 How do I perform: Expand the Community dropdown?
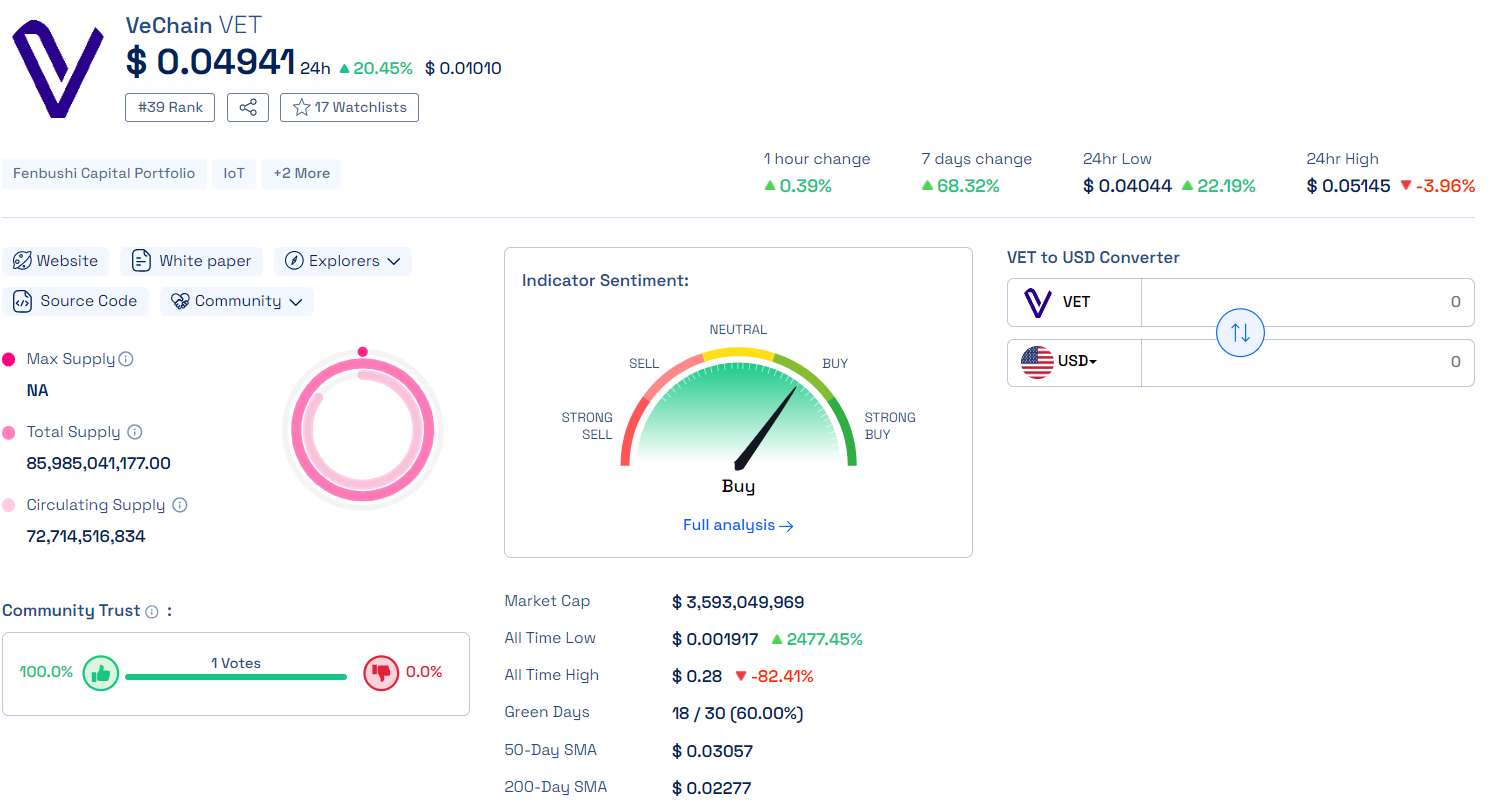click(x=237, y=301)
